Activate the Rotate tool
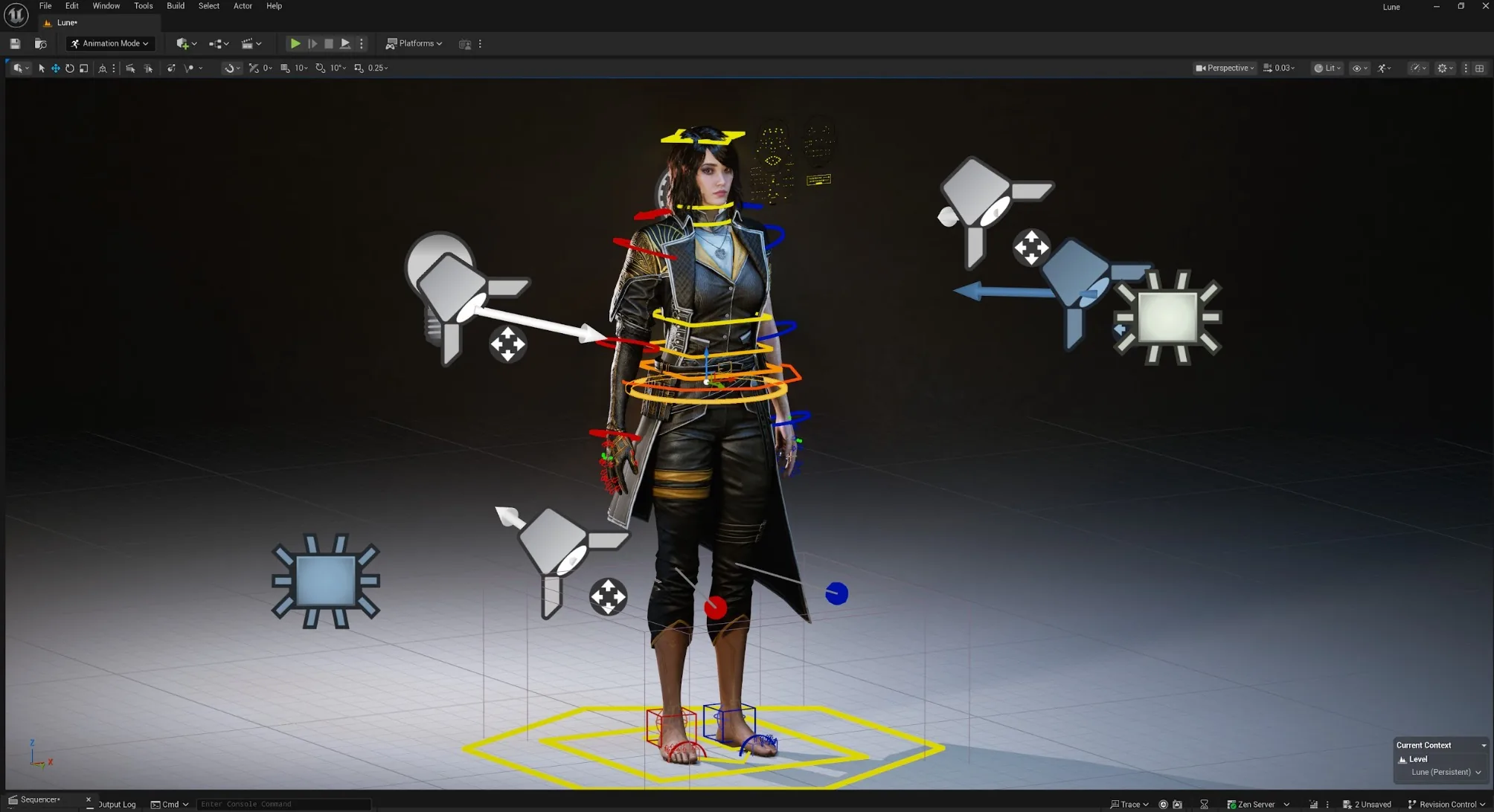The width and height of the screenshot is (1494, 812). coord(70,68)
